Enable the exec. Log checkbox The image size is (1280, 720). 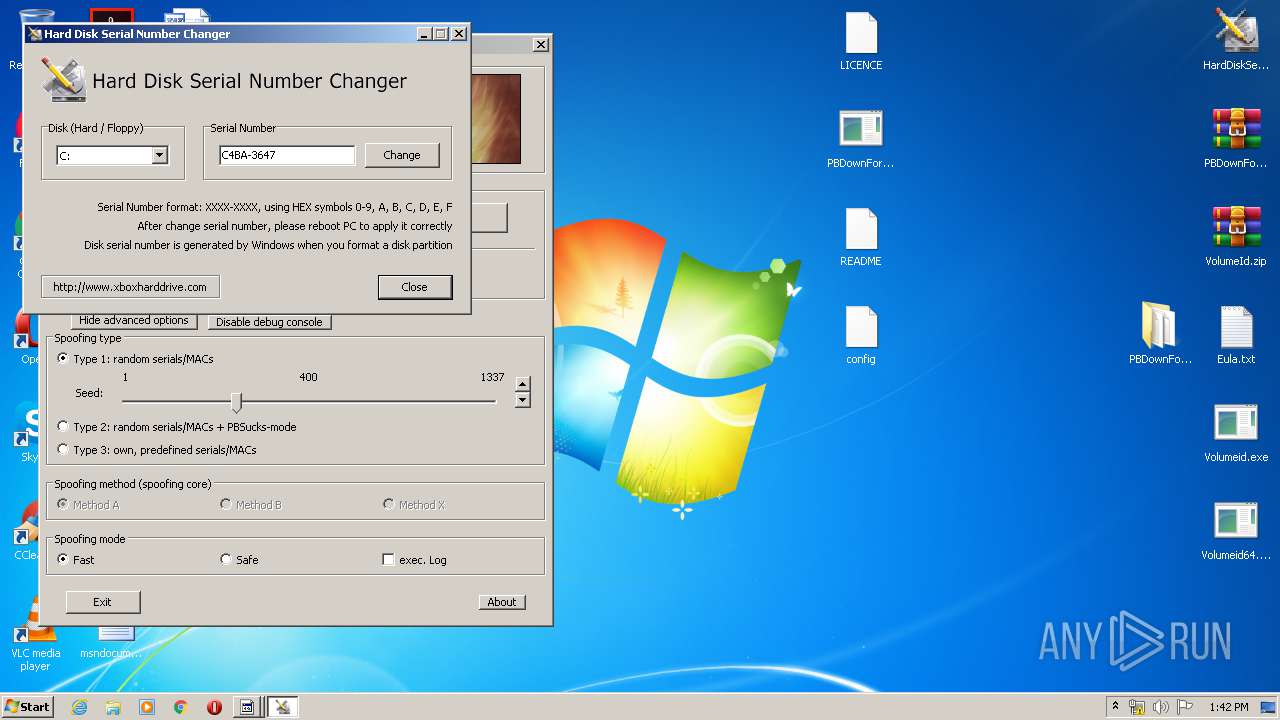point(415,560)
